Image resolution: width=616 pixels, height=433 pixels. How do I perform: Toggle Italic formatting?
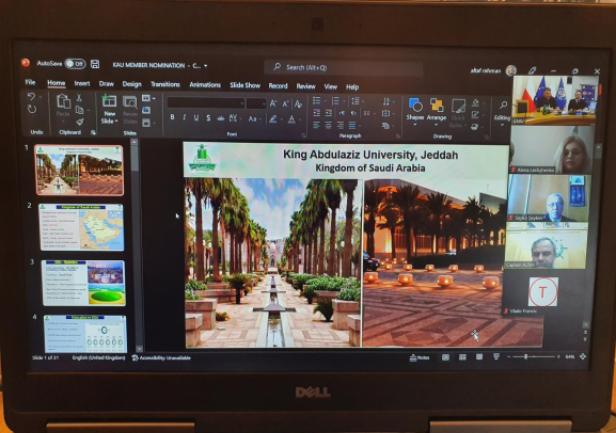tap(185, 117)
